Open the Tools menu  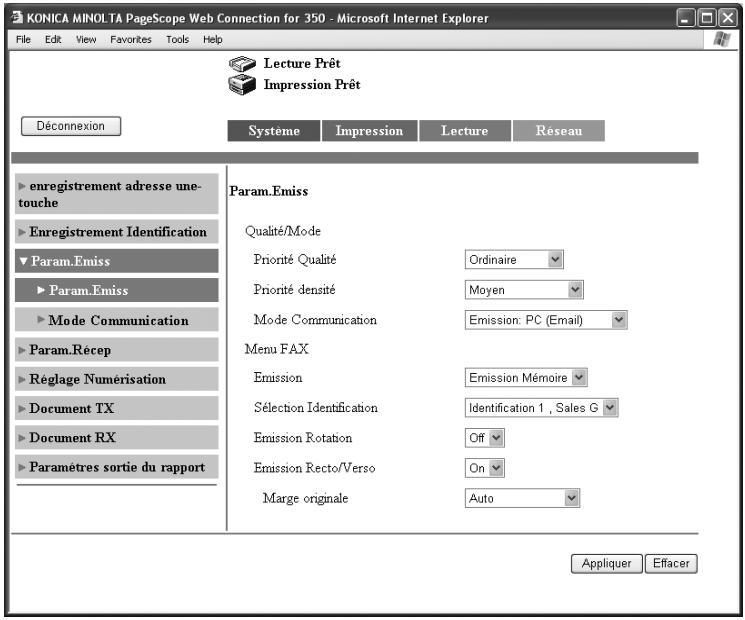pyautogui.click(x=177, y=39)
